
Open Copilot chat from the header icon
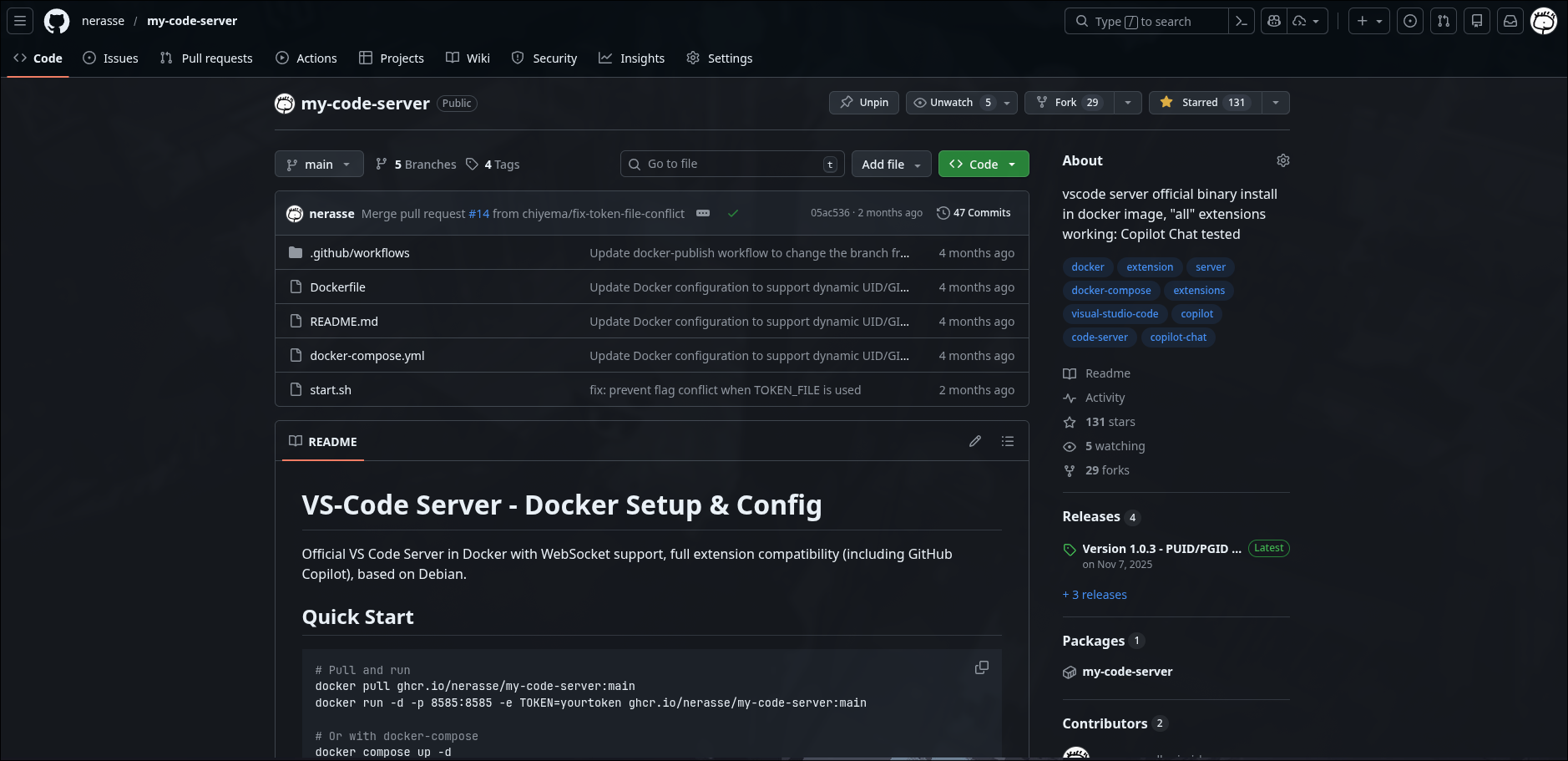tap(1272, 20)
